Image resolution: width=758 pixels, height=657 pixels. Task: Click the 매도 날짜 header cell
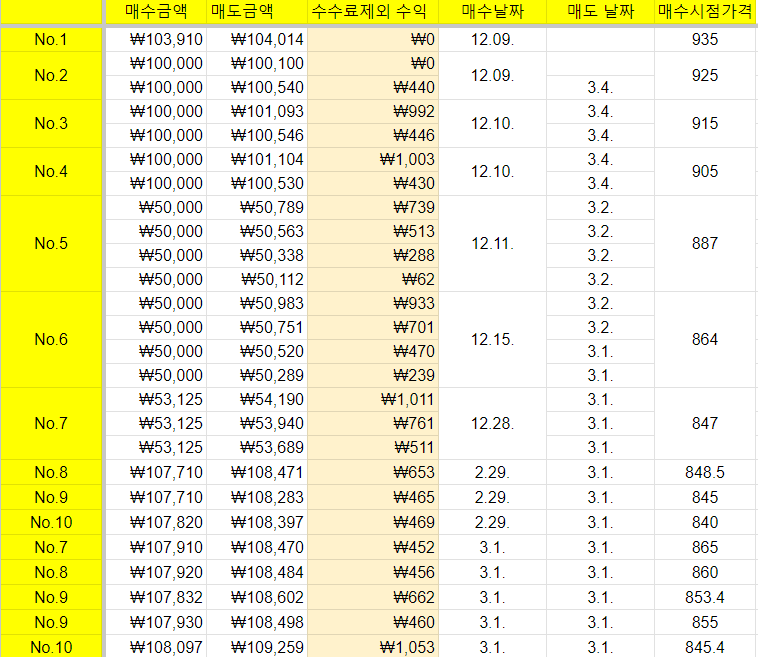600,11
